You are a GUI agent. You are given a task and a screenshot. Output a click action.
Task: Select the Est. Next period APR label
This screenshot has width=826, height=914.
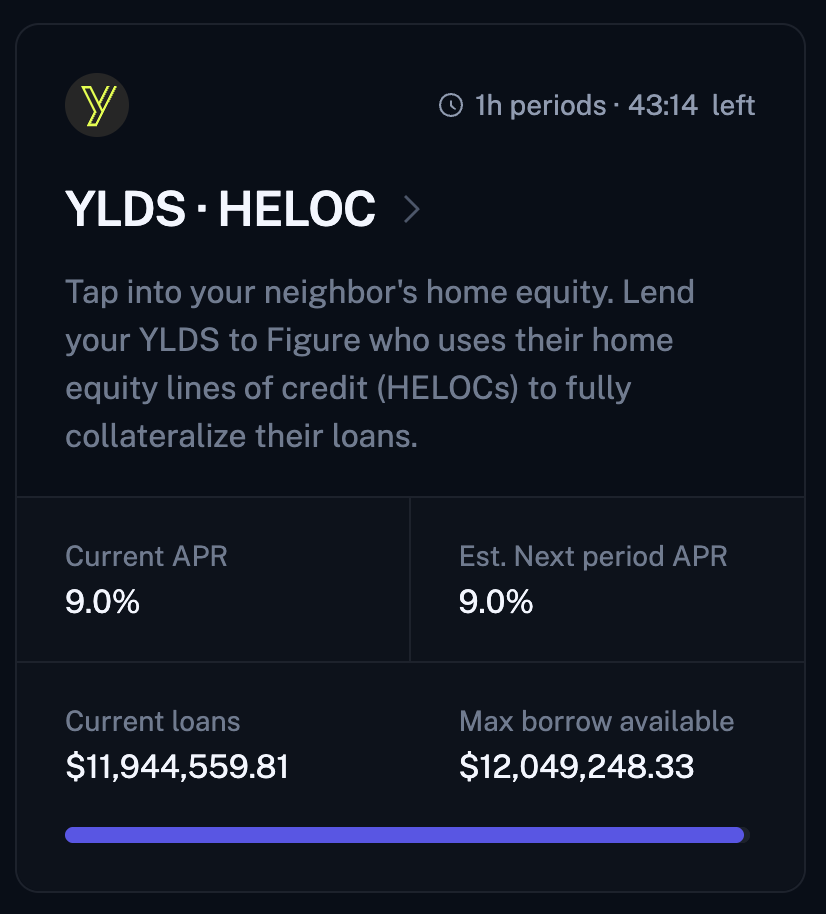click(593, 556)
